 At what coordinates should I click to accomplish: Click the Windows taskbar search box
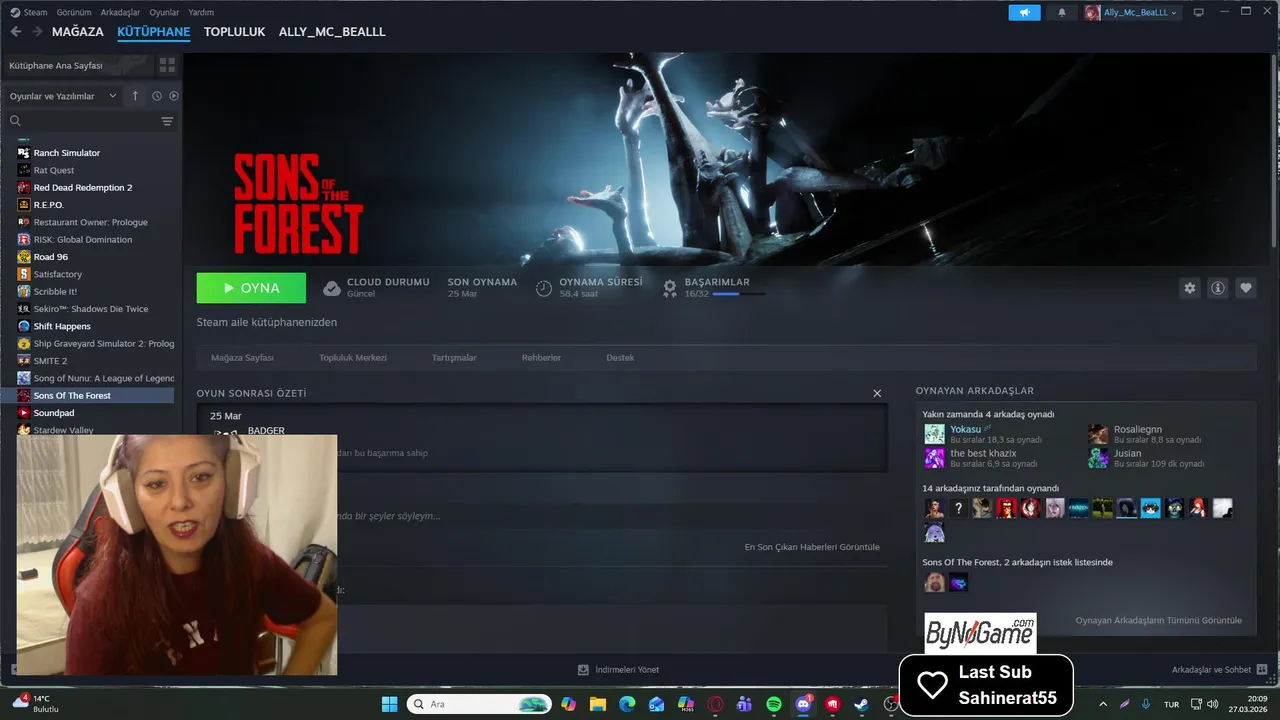477,704
